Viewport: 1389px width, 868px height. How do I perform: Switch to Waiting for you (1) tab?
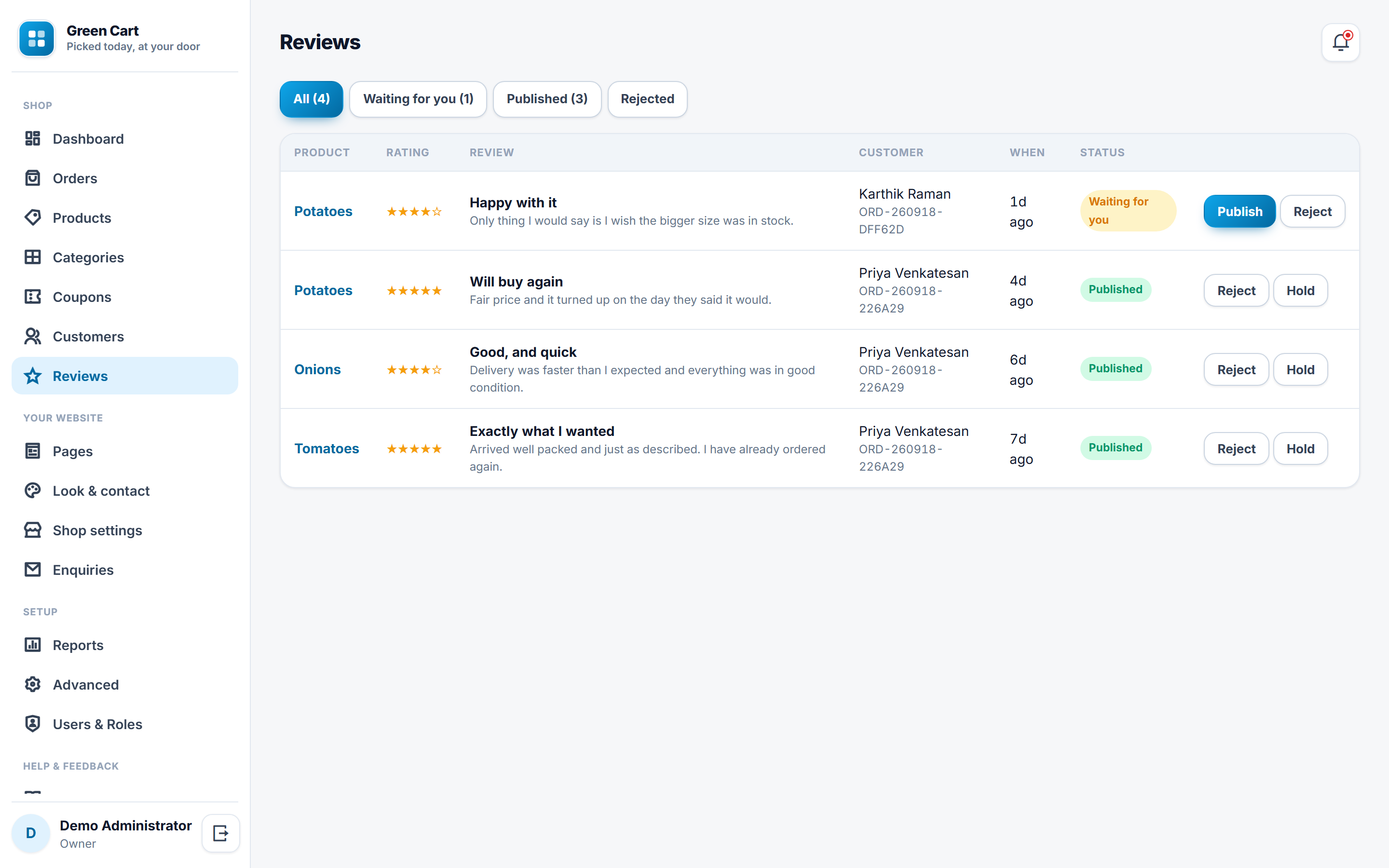click(418, 99)
